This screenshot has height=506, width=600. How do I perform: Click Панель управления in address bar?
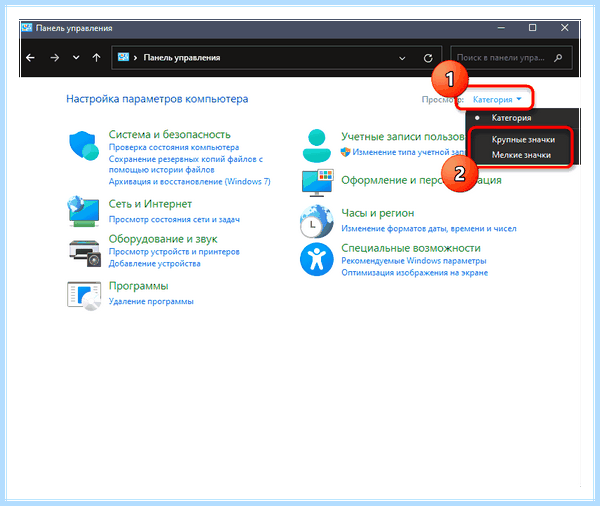click(182, 58)
